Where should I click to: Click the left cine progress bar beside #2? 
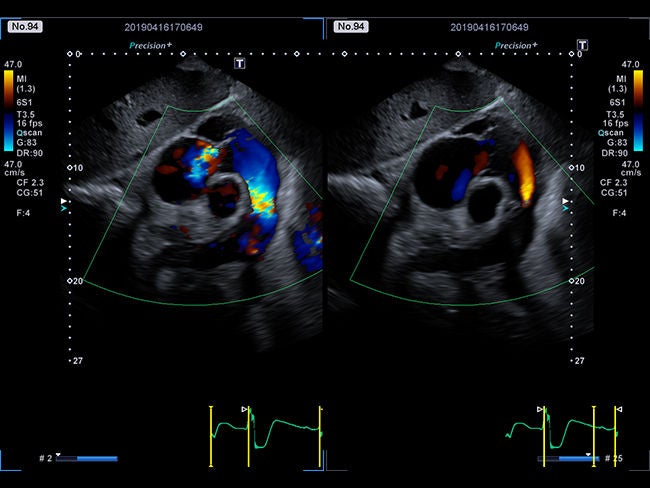87,459
